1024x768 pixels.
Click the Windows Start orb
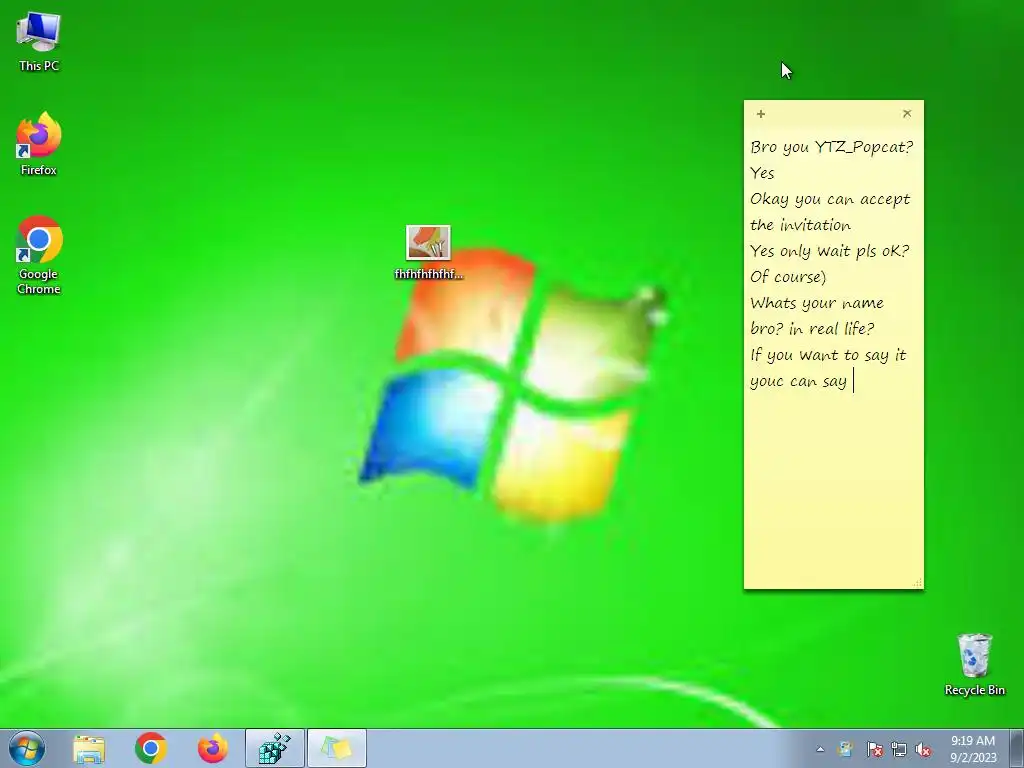pos(27,748)
